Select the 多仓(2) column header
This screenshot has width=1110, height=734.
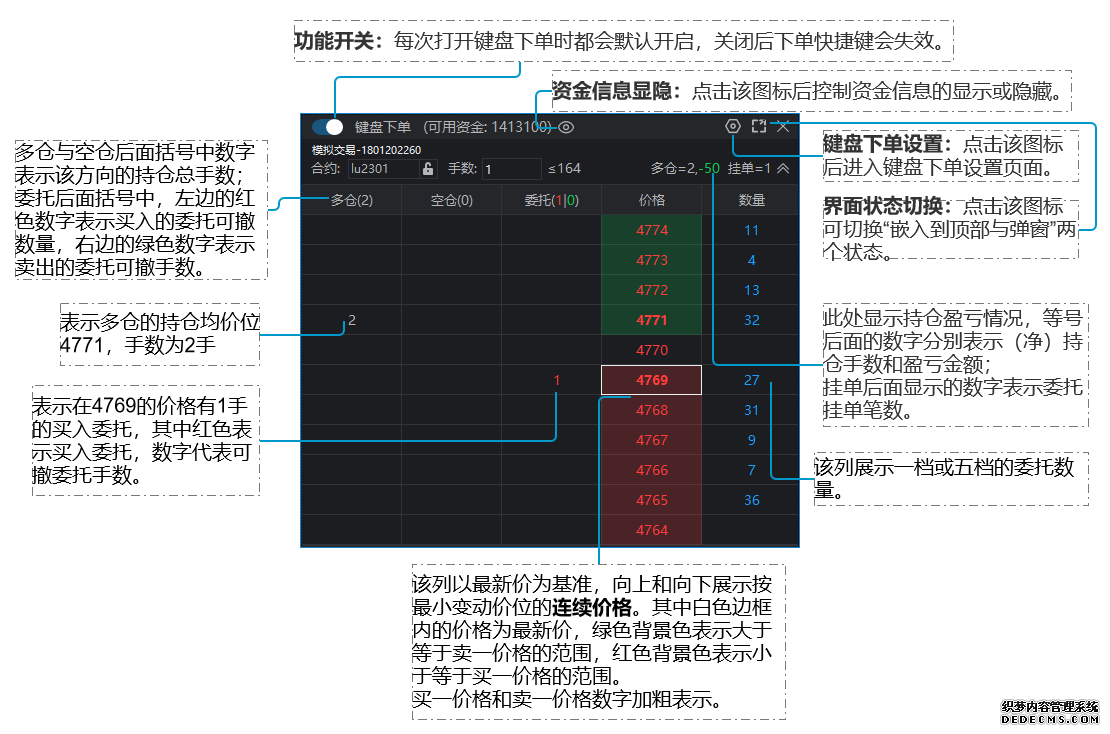351,200
